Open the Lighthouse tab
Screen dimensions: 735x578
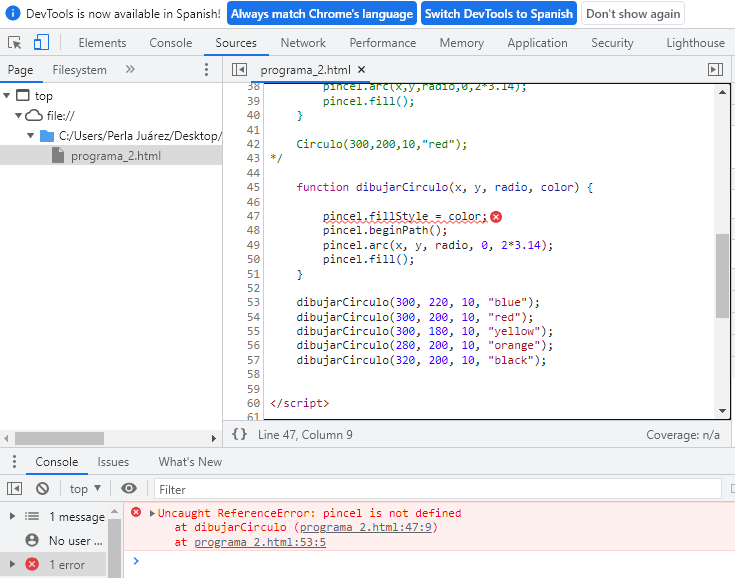coord(695,43)
